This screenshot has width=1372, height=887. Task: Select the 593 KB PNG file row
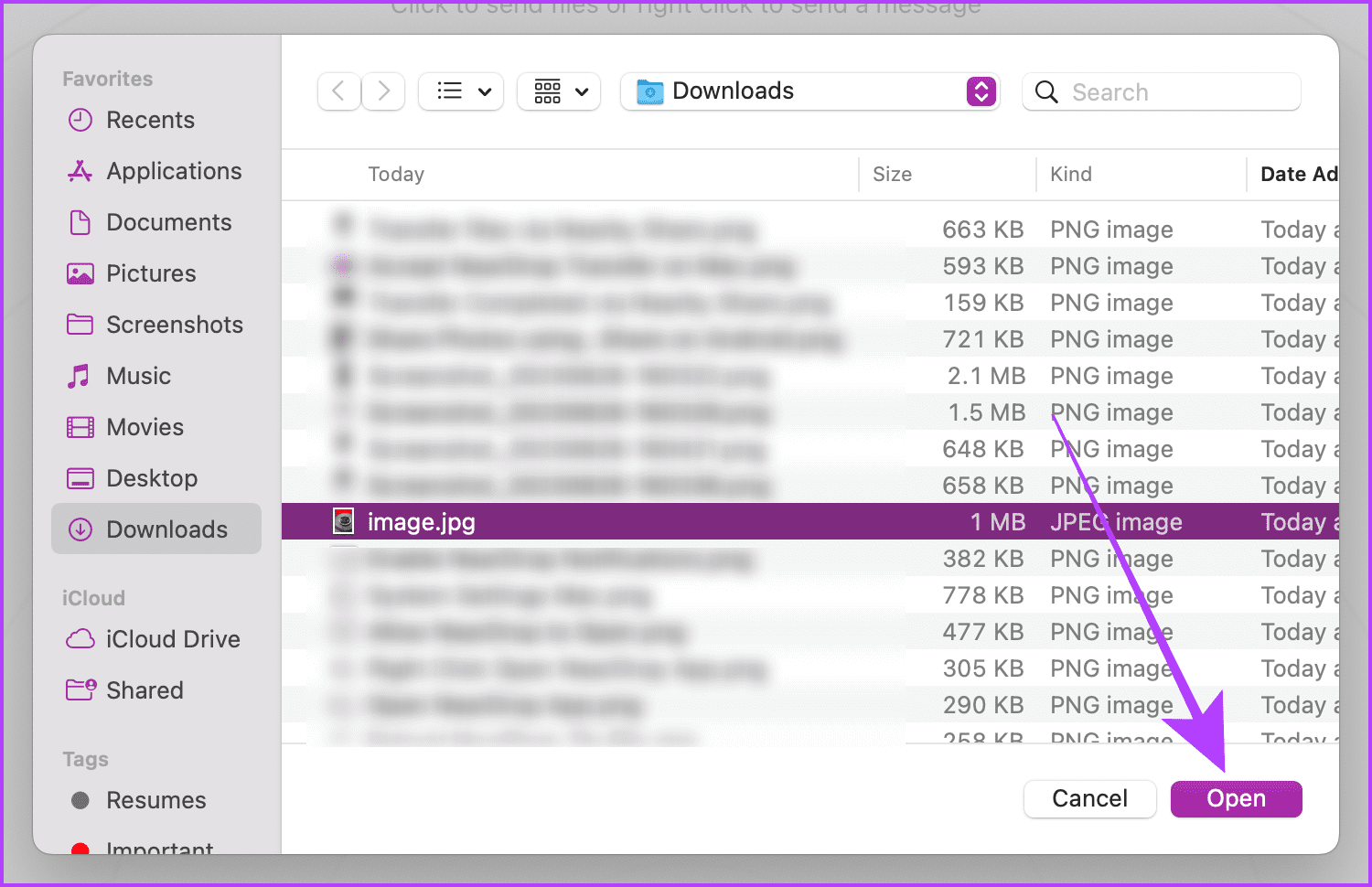(x=810, y=266)
